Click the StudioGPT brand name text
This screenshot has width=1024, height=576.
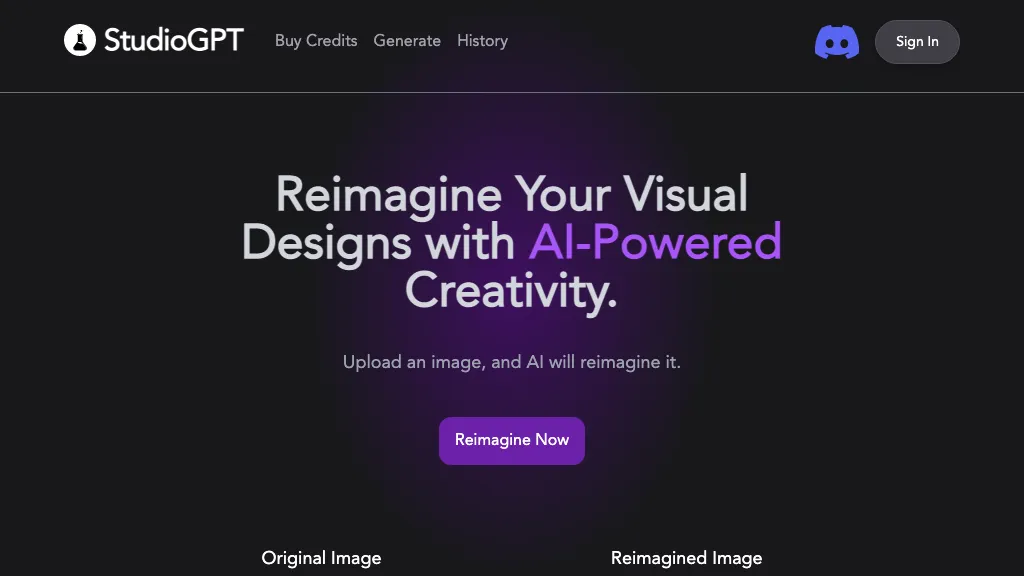point(173,41)
